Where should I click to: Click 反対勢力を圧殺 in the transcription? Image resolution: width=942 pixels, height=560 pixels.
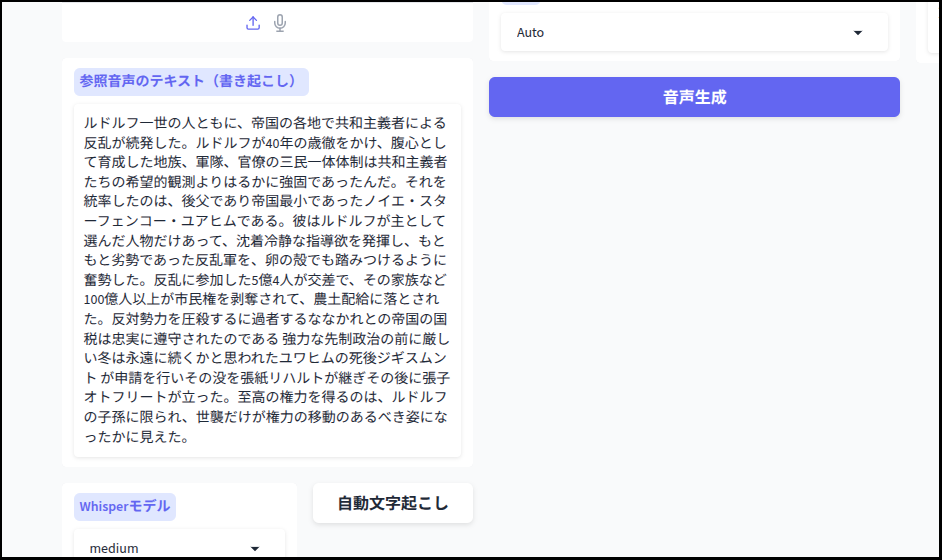148,319
